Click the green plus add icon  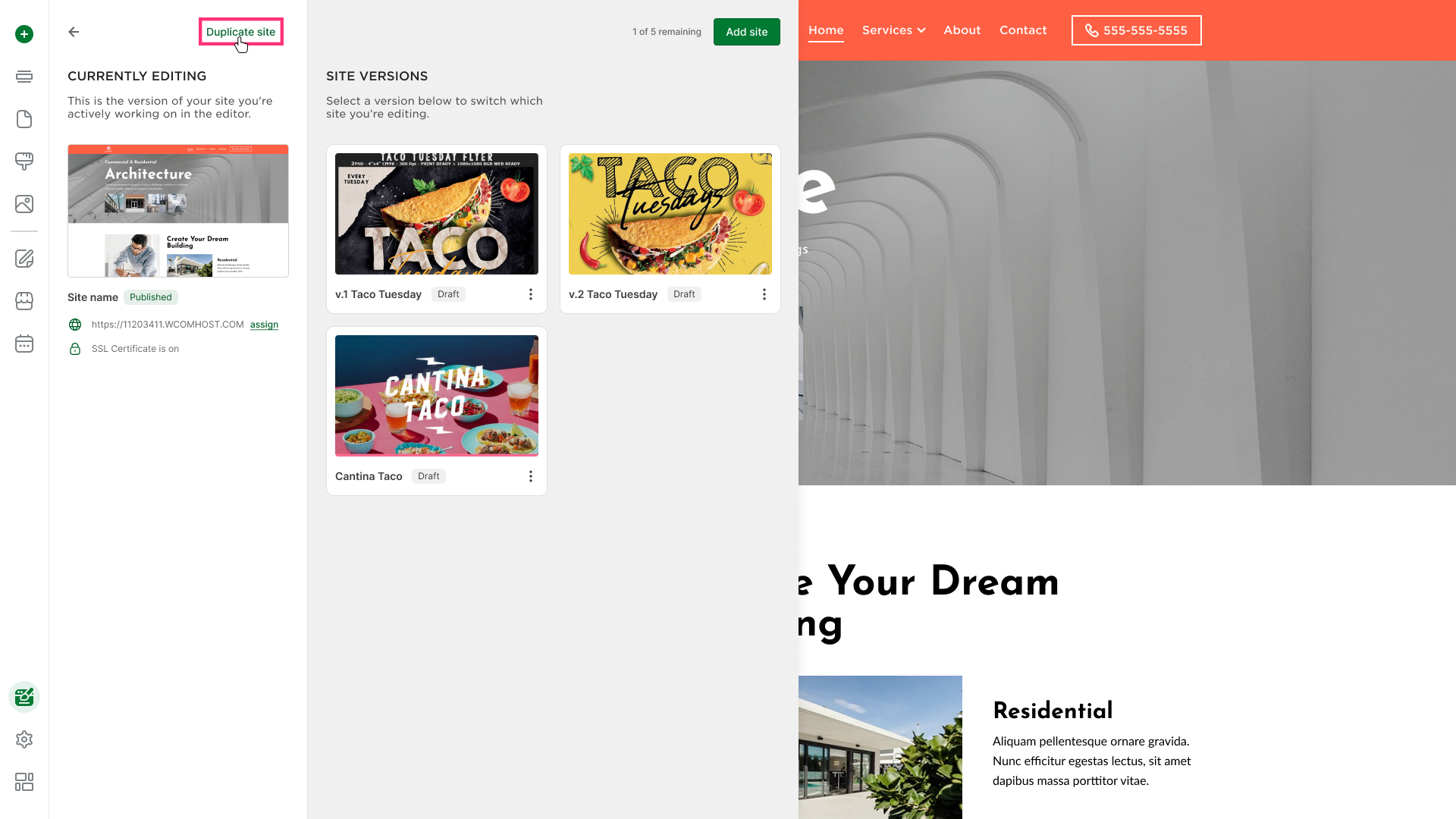[24, 34]
